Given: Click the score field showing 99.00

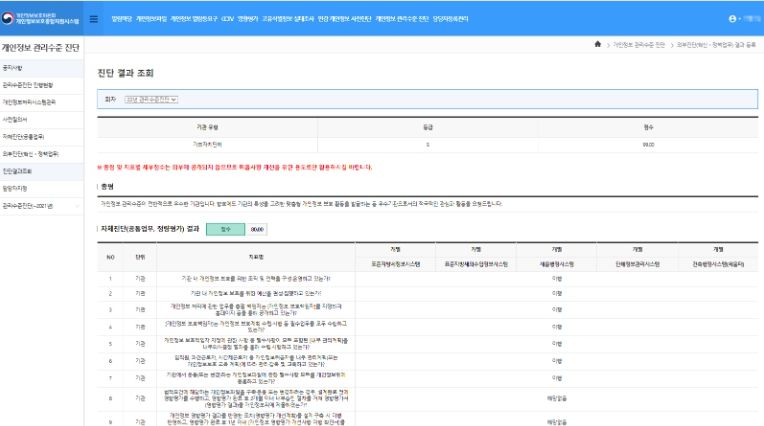Looking at the screenshot, I should (257, 229).
